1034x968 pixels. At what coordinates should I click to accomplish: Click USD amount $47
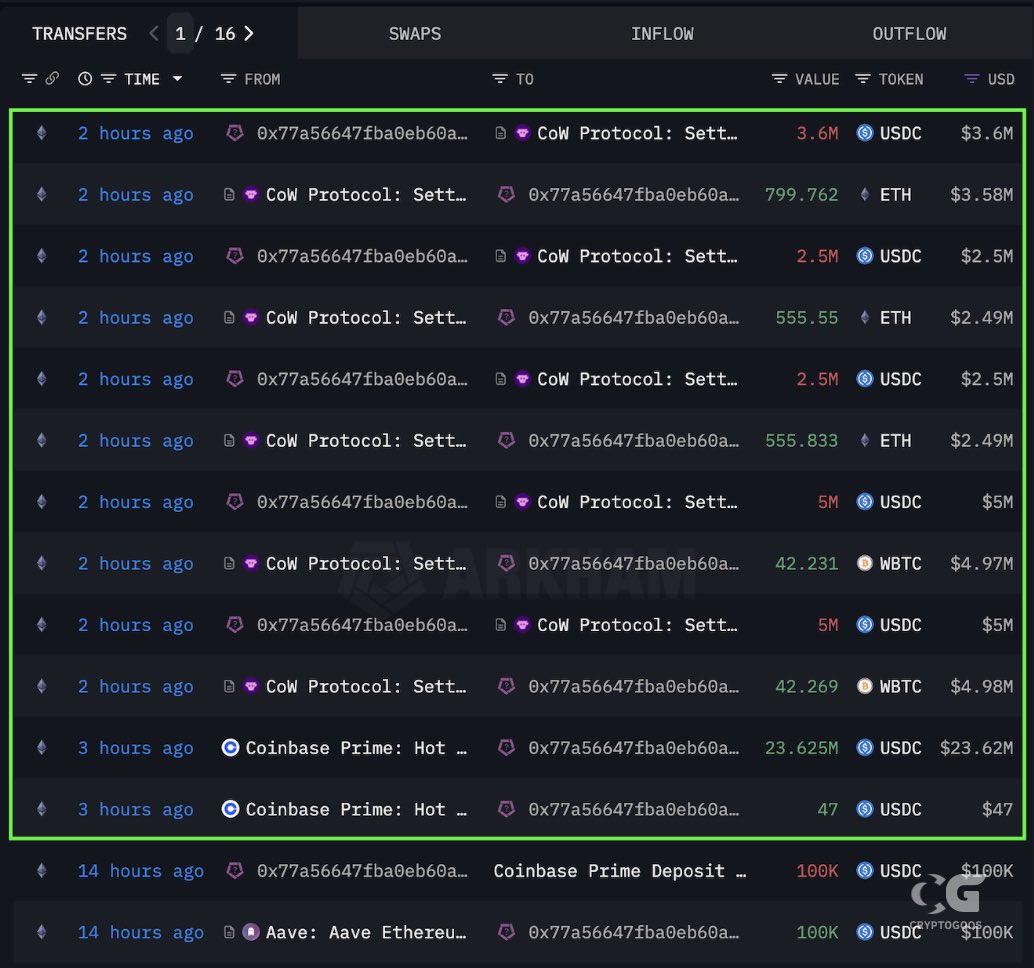point(997,810)
